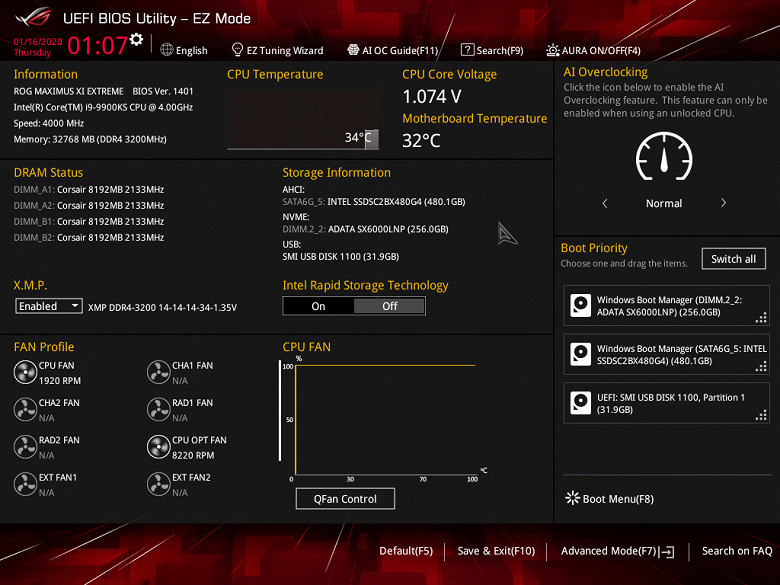Toggle AURA ON/OFF(F4) lighting
This screenshot has height=585, width=780.
(x=593, y=50)
